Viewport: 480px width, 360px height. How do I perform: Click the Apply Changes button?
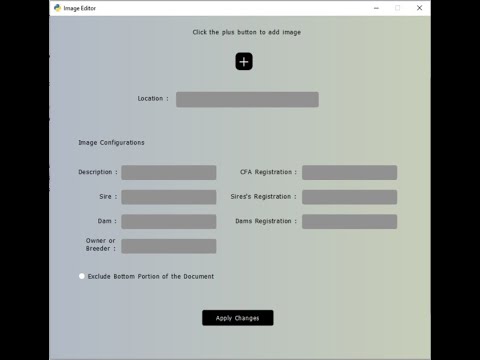(x=238, y=318)
